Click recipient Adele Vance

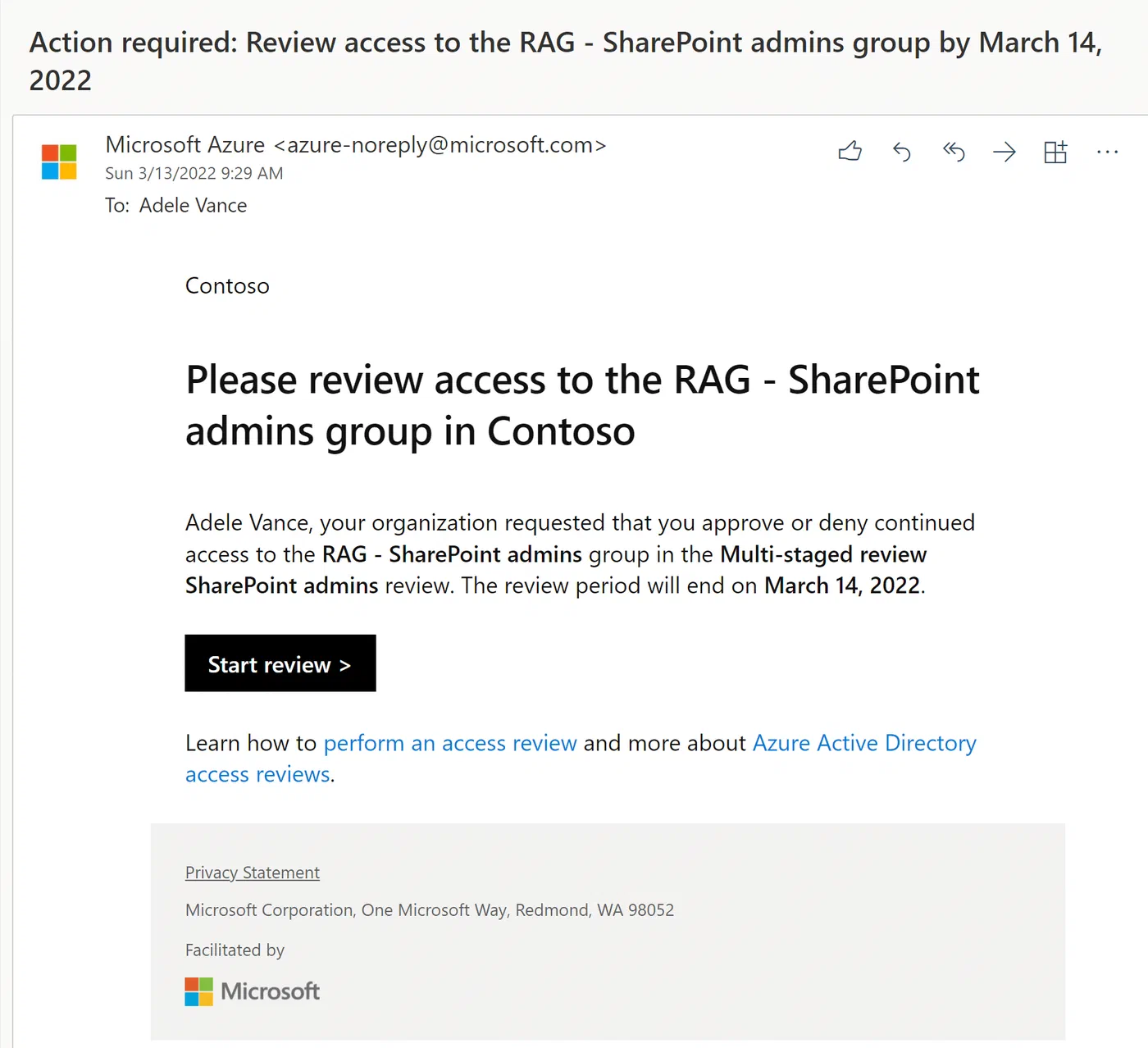(x=194, y=206)
